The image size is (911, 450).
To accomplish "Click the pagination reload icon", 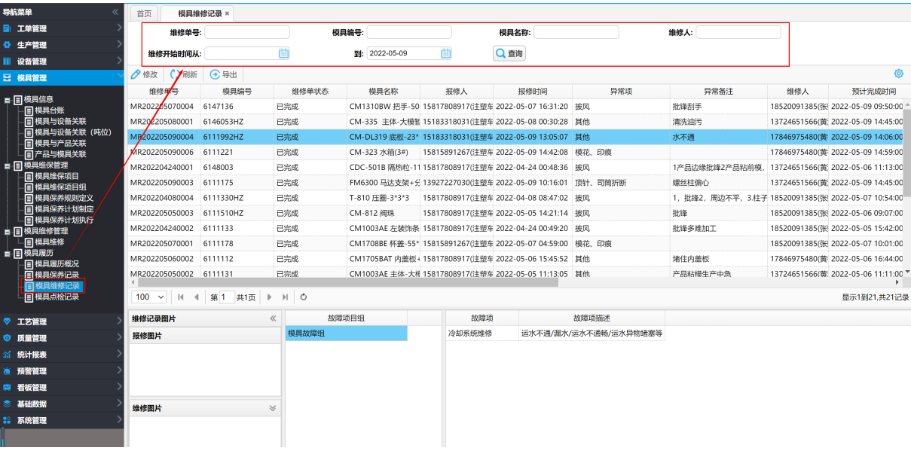I will [303, 297].
